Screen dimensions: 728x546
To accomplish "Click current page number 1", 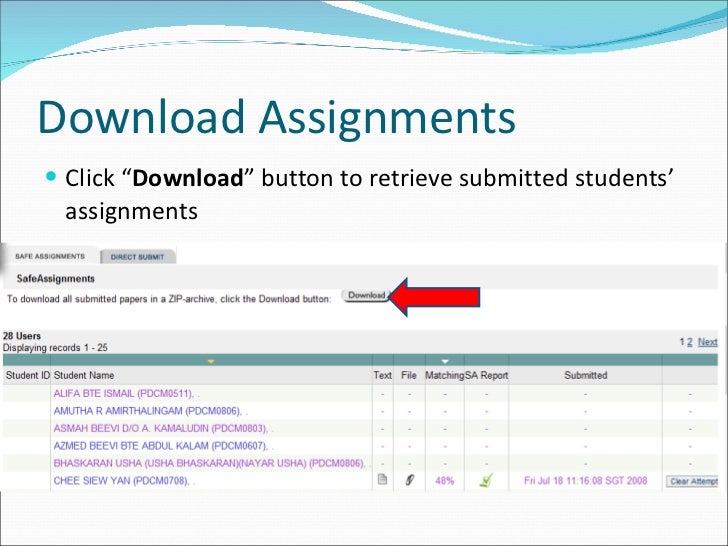I will (682, 342).
